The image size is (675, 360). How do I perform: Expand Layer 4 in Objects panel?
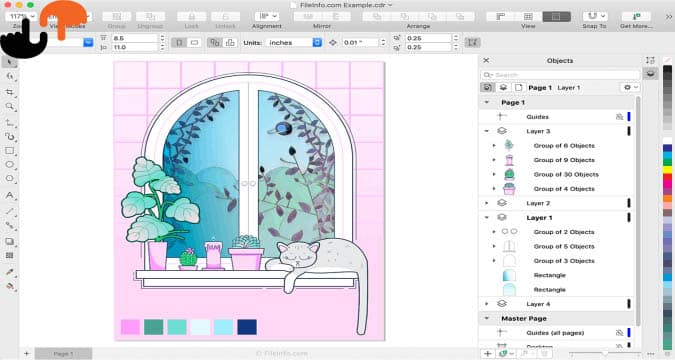[x=487, y=304]
